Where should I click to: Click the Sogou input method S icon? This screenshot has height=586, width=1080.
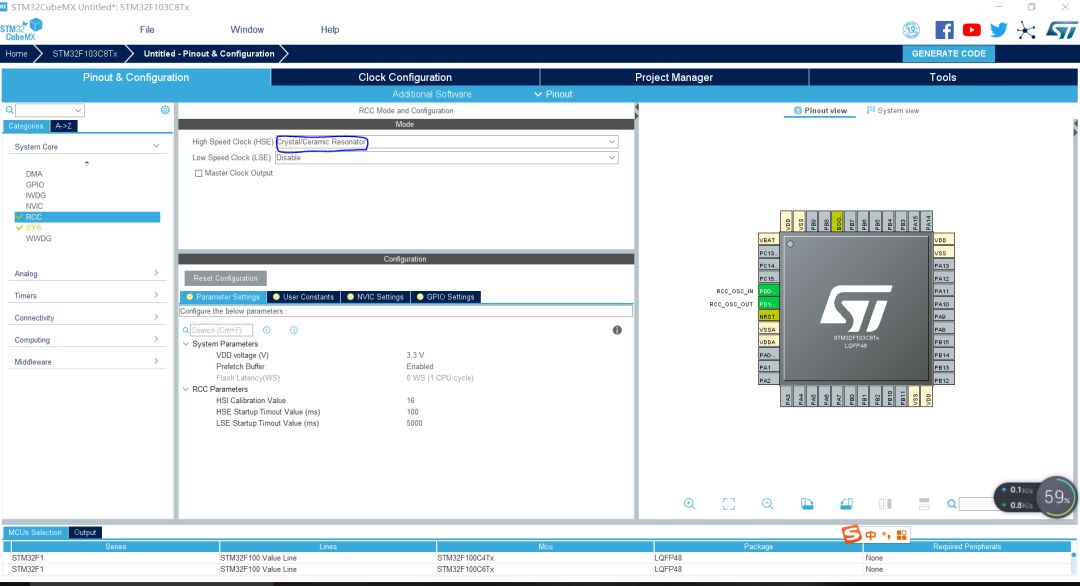(x=852, y=534)
